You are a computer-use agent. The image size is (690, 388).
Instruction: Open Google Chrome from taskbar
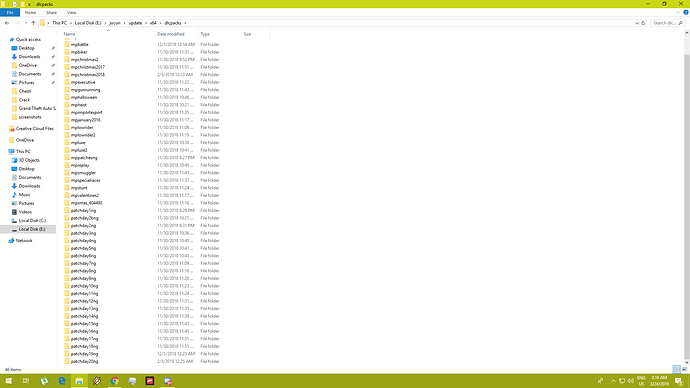pos(114,381)
